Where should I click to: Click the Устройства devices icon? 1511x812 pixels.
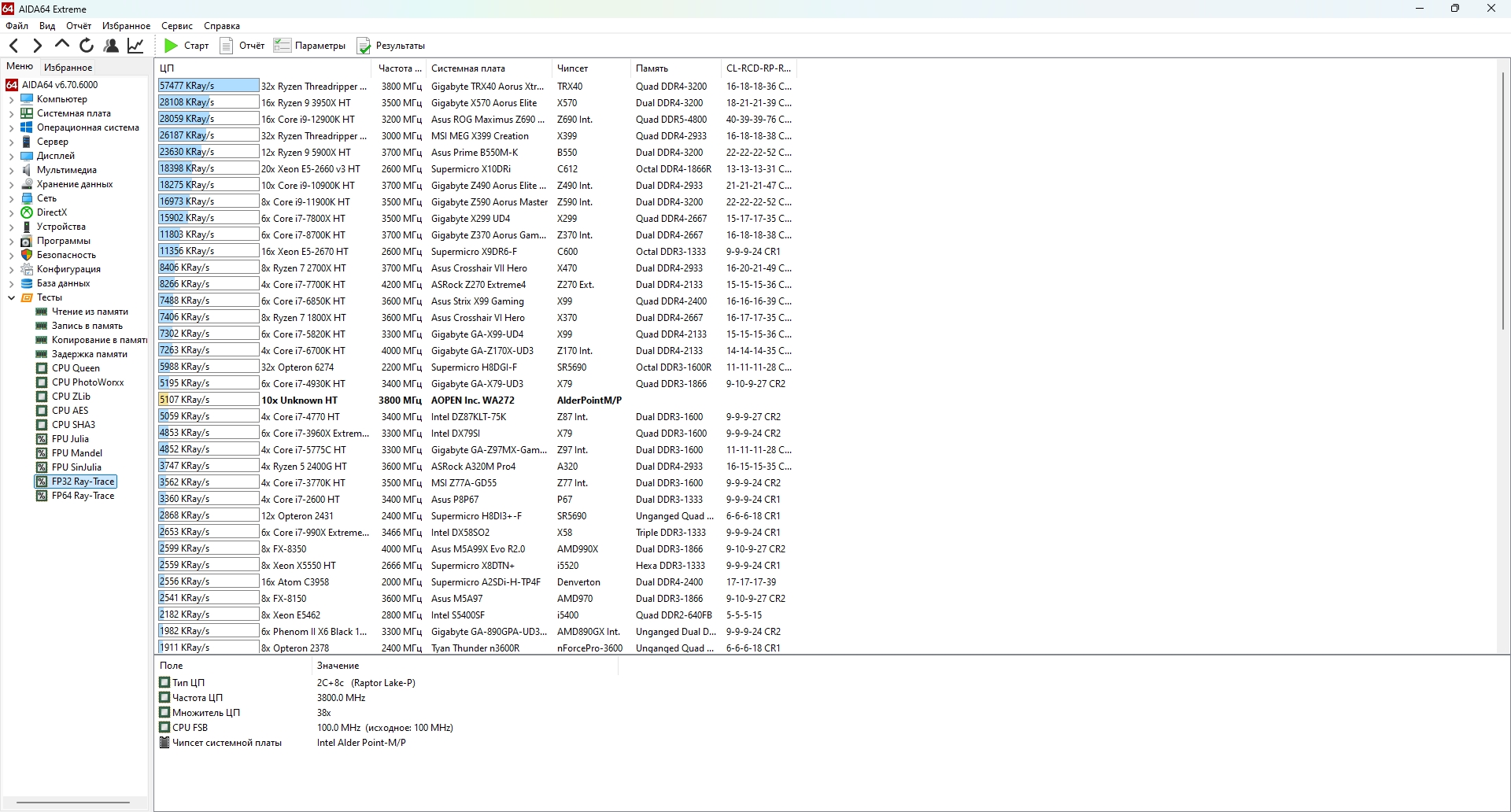(x=27, y=227)
